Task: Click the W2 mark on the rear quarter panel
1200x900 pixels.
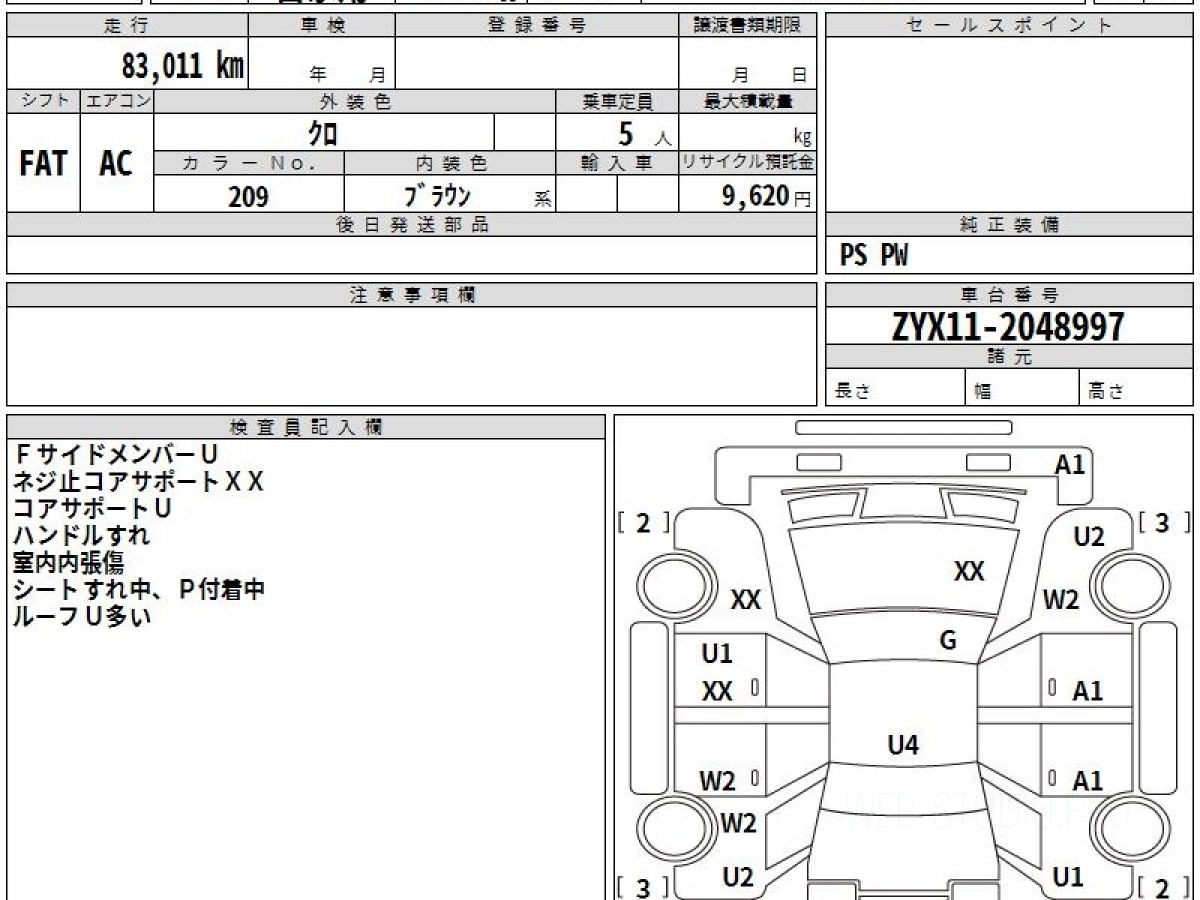Action: pyautogui.click(x=738, y=824)
